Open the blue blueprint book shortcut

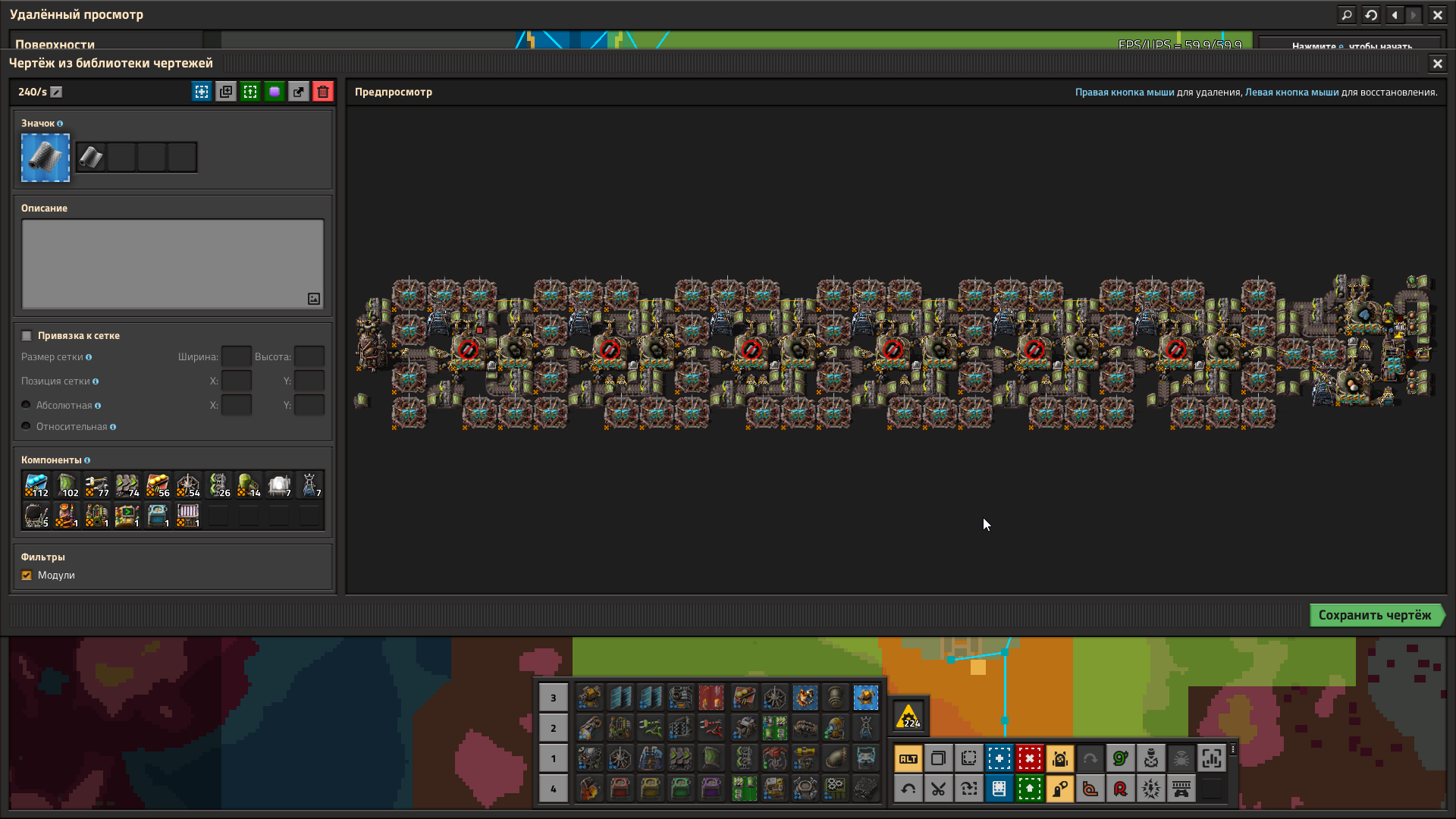pyautogui.click(x=999, y=789)
